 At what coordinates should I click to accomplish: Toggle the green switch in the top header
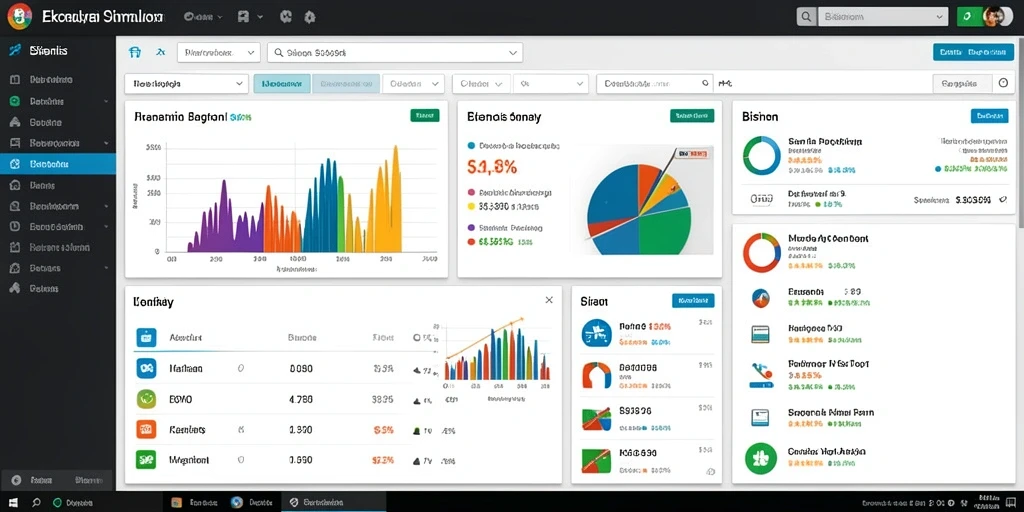[970, 17]
